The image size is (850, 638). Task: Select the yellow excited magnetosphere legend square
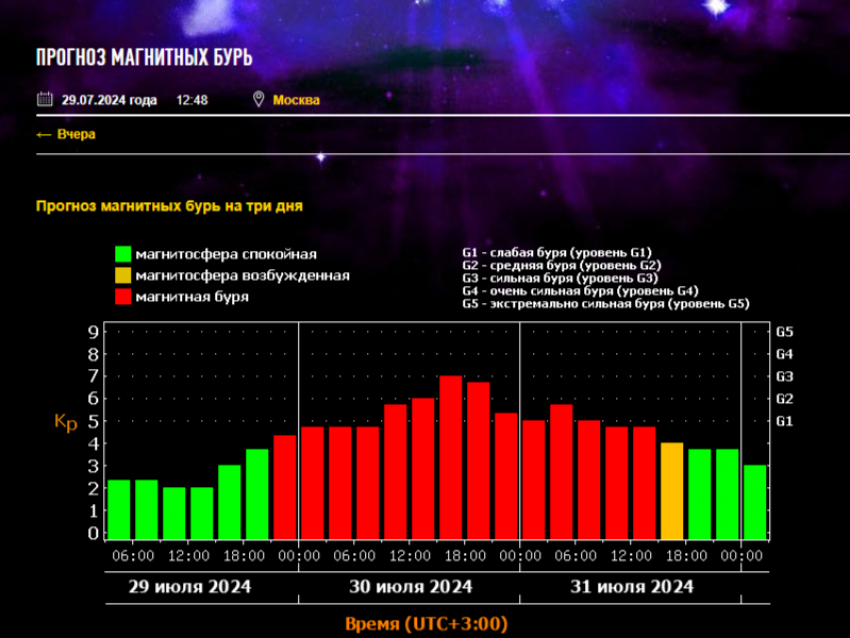(x=123, y=275)
